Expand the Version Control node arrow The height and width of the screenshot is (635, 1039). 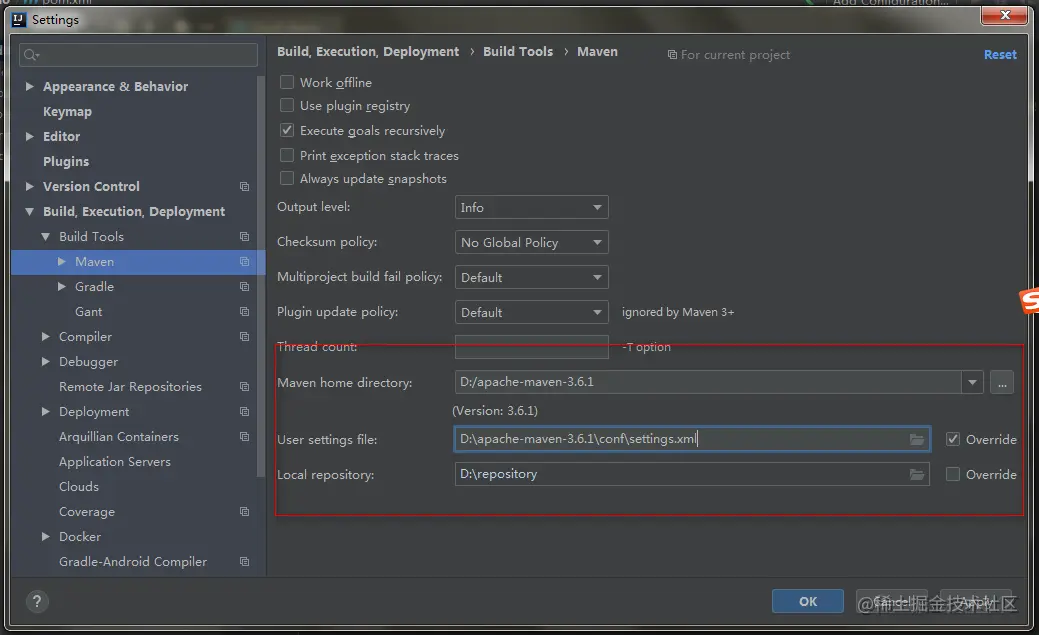(29, 187)
